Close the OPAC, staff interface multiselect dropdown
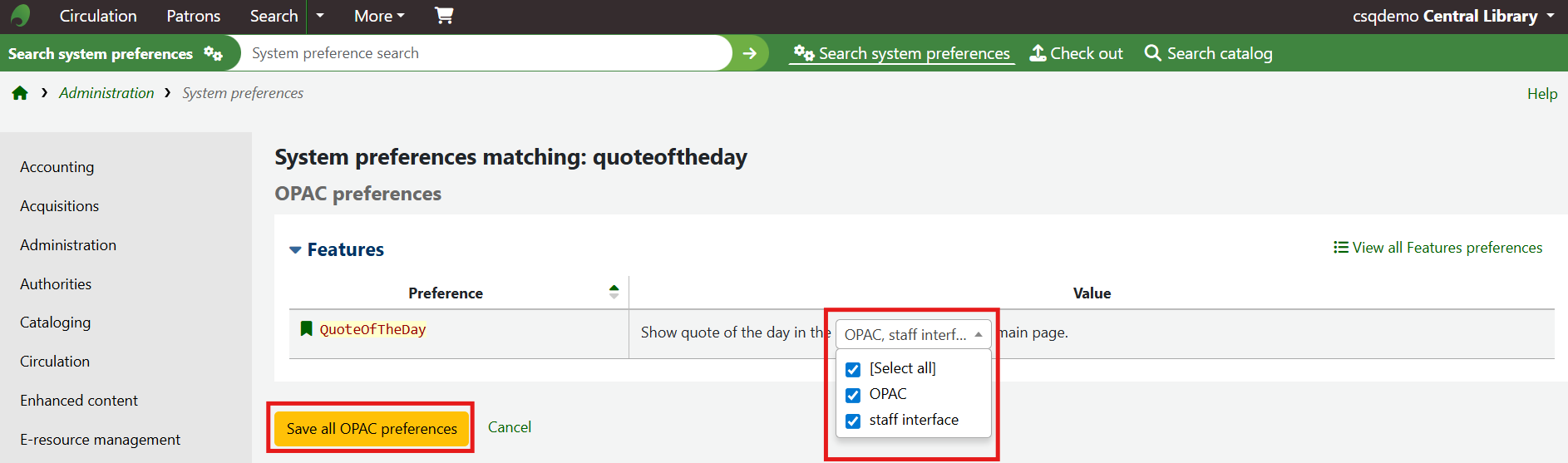This screenshot has height=463, width=1568. [913, 334]
